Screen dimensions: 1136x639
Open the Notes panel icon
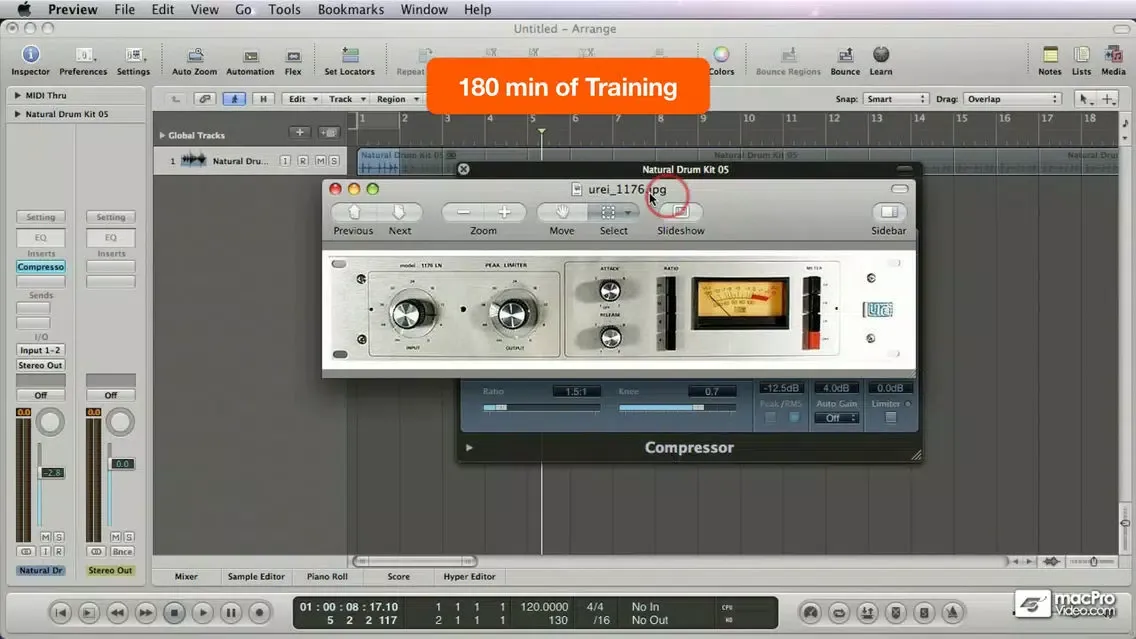point(1049,59)
